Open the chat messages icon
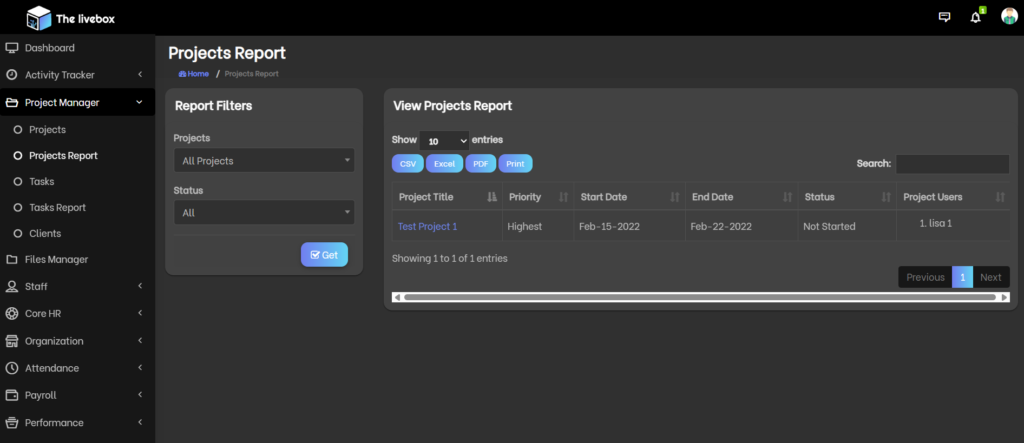The image size is (1024, 443). click(x=944, y=17)
